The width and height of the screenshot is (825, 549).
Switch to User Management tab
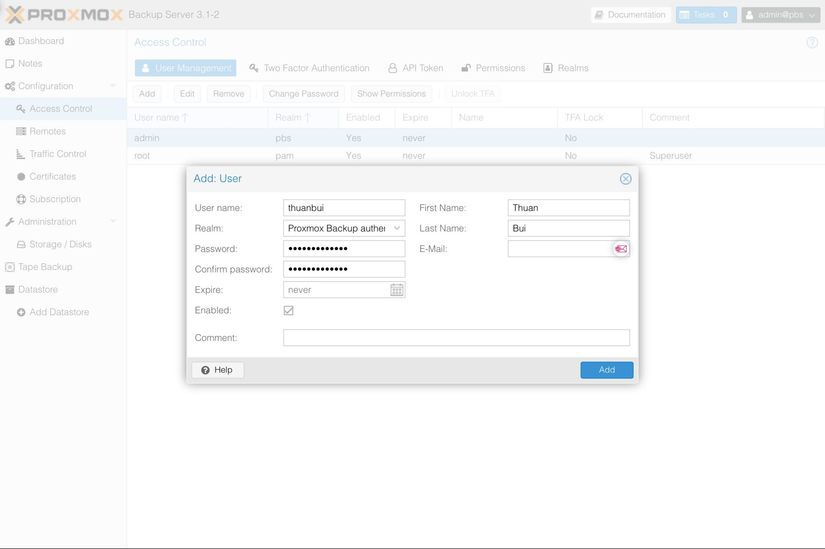coord(185,68)
